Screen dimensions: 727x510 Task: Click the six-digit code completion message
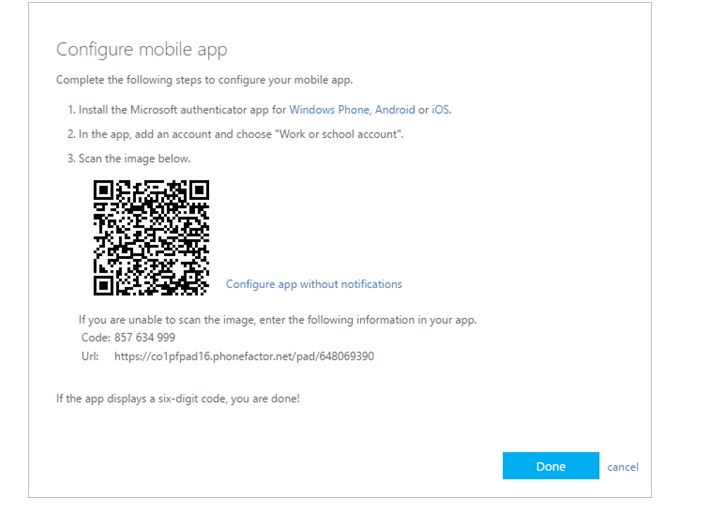click(178, 399)
